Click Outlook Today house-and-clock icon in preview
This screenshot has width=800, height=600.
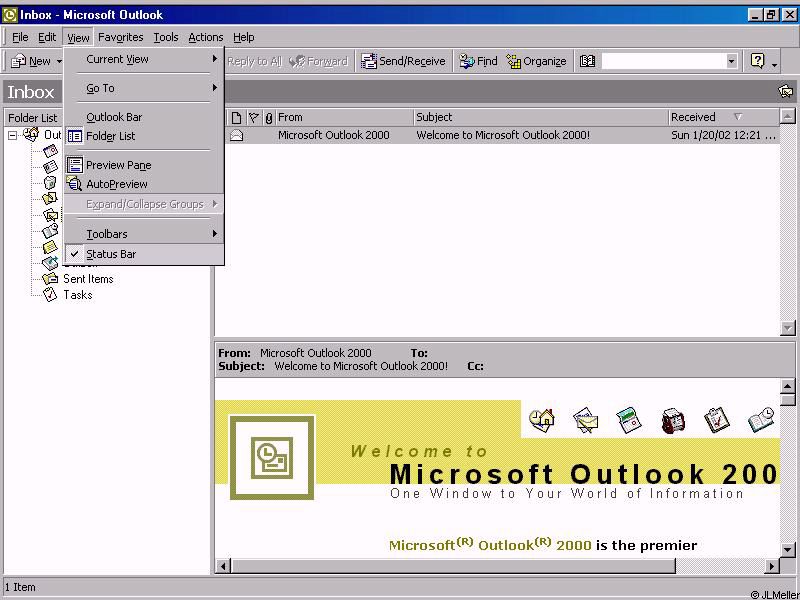click(x=542, y=420)
